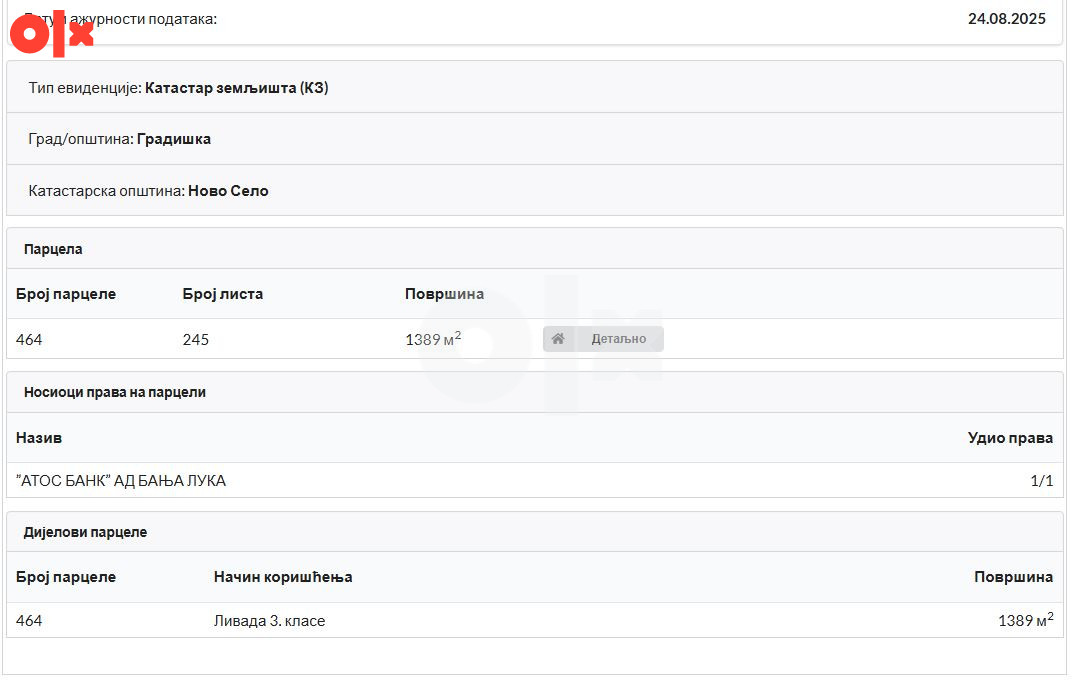Click the Број листа column header
Image resolution: width=1080 pixels, height=691 pixels.
(222, 294)
